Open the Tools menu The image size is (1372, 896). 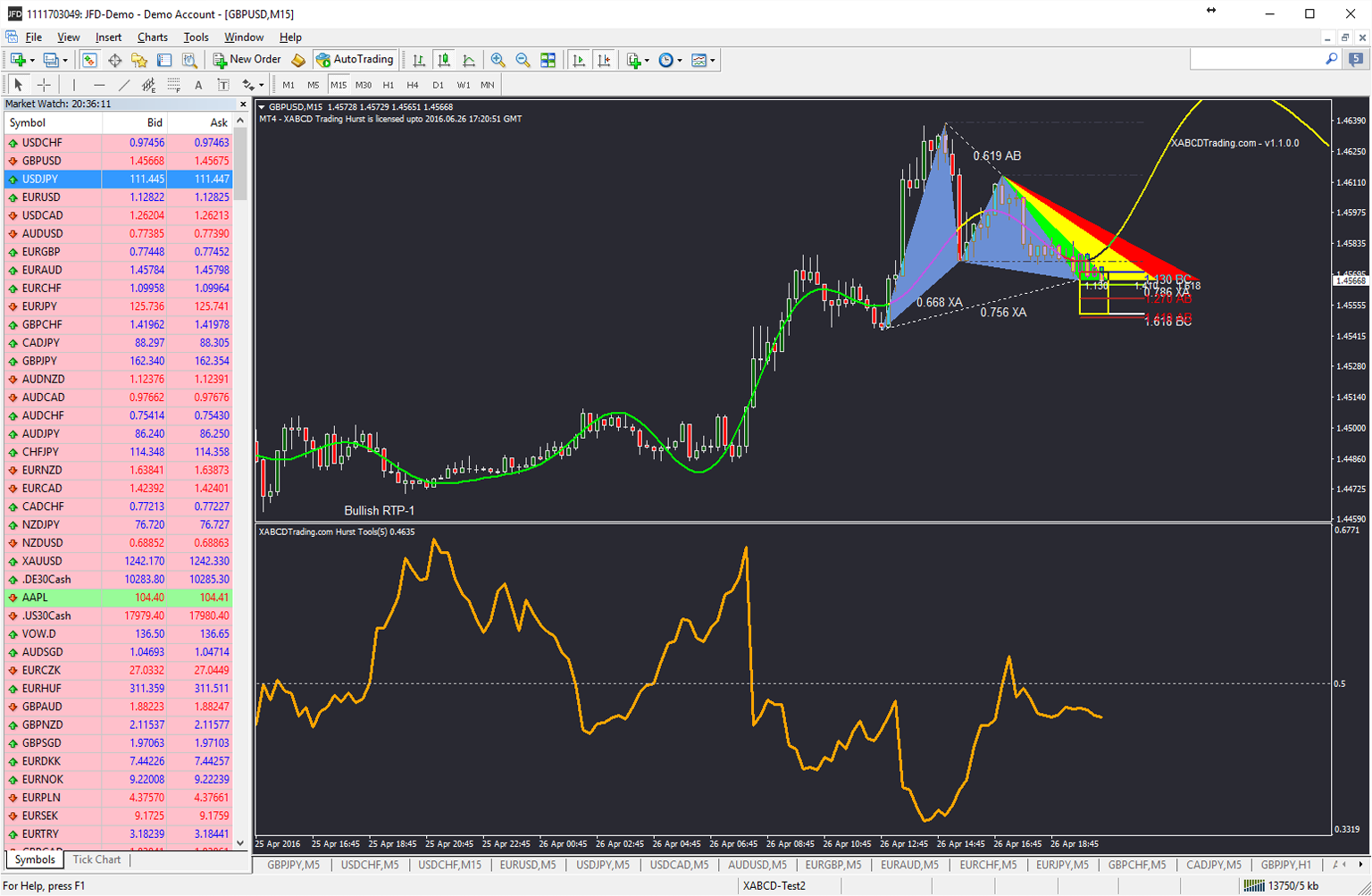tap(196, 38)
